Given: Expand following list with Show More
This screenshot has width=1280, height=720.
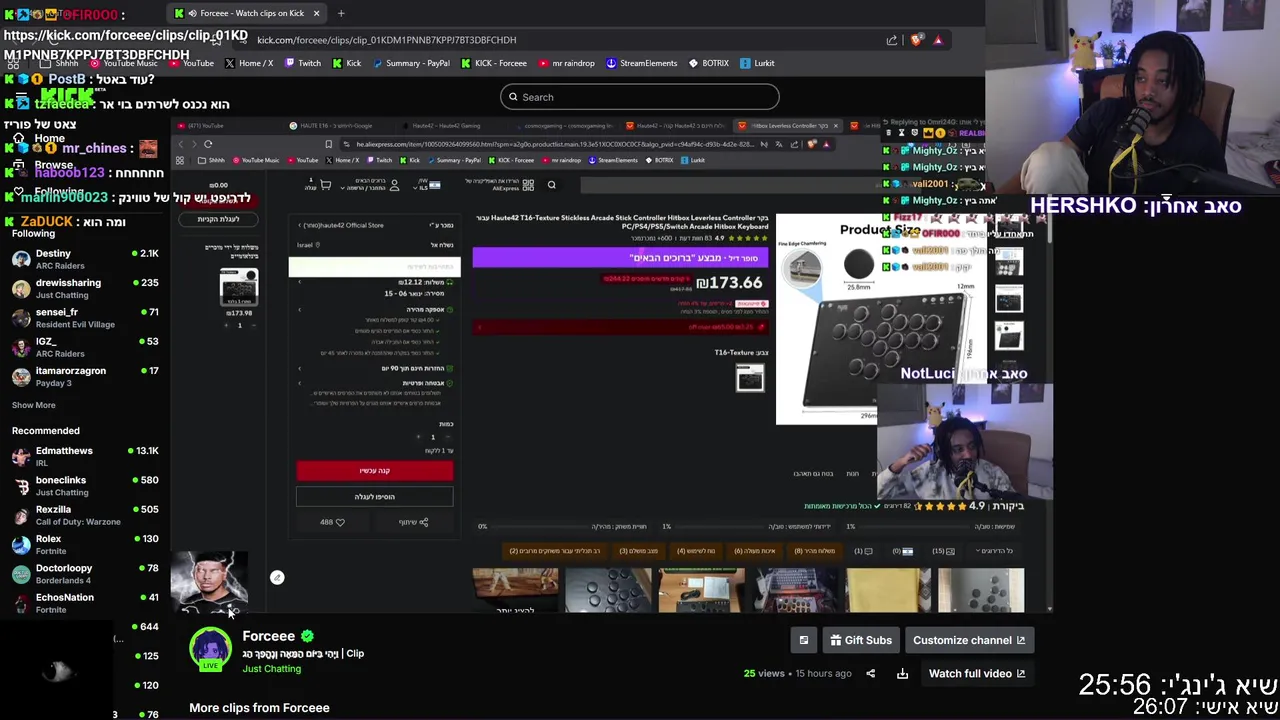Looking at the screenshot, I should click(33, 405).
